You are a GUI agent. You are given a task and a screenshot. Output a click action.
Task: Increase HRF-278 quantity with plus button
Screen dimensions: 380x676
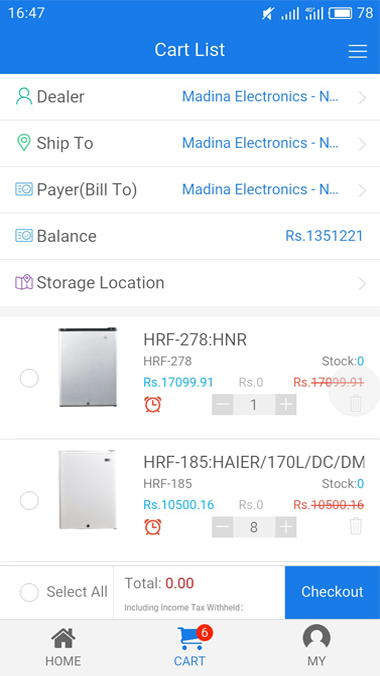click(x=286, y=404)
